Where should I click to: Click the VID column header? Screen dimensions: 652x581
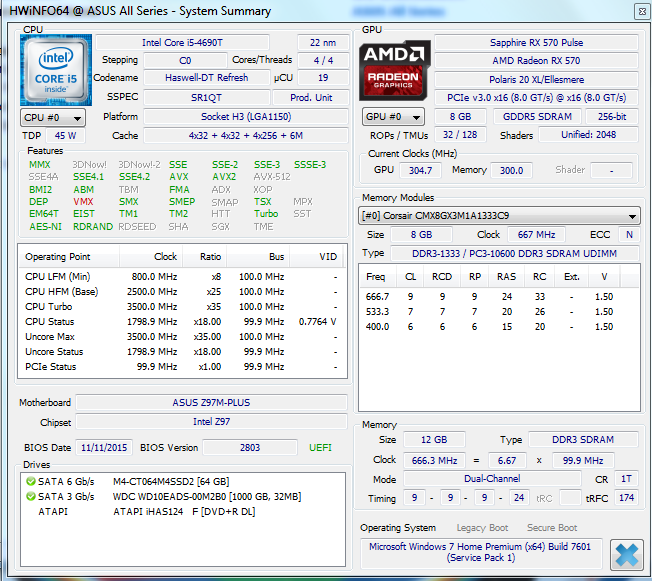[x=316, y=257]
